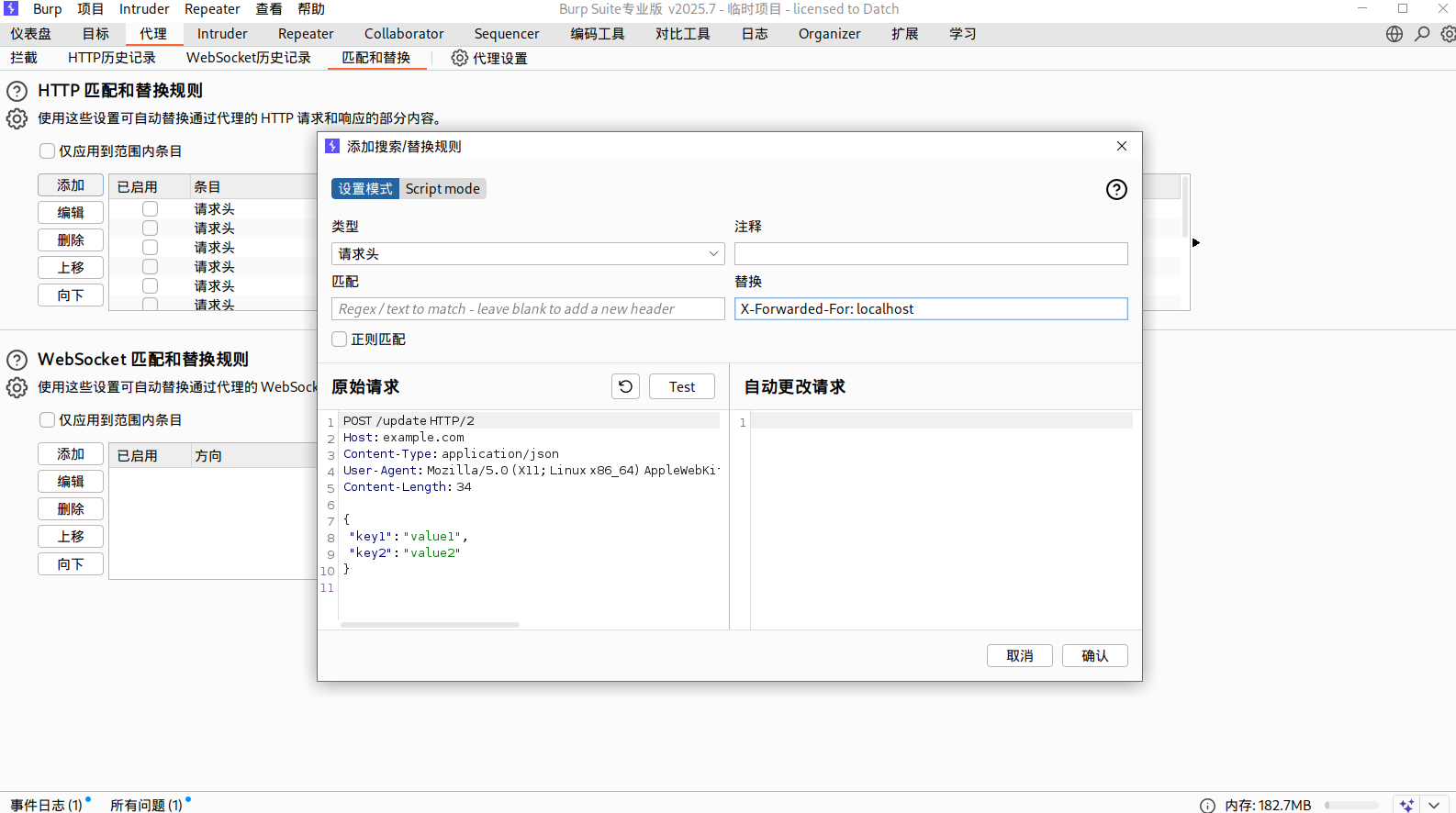Click 上移 button in HTTP rules section
Viewport: 1456px width, 813px height.
(x=71, y=268)
